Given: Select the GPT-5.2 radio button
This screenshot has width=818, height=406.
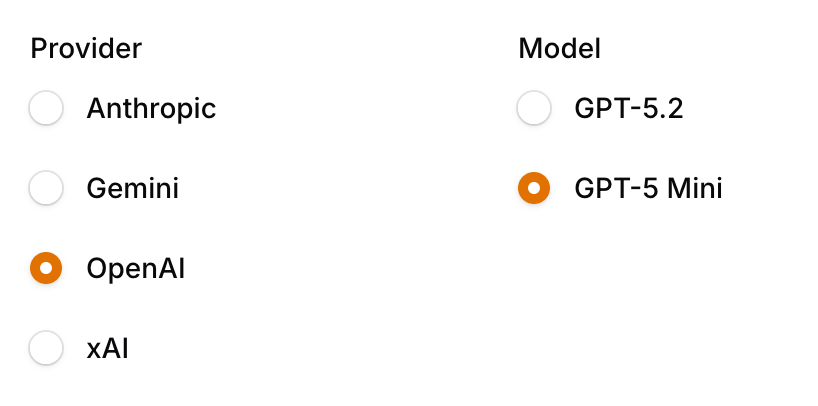Looking at the screenshot, I should [534, 108].
